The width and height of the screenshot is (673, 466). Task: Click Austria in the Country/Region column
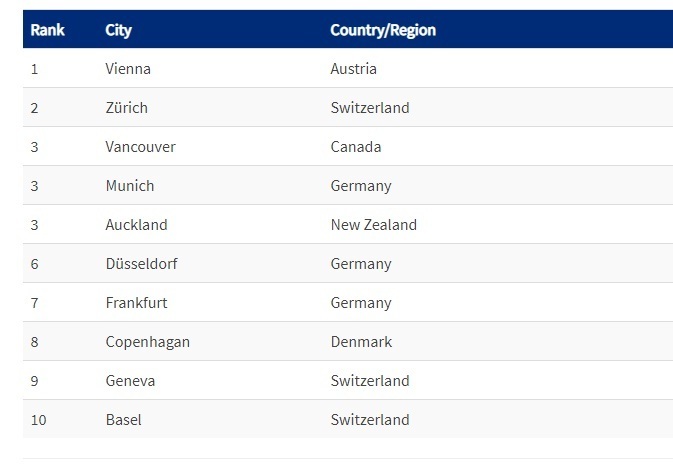[x=354, y=69]
